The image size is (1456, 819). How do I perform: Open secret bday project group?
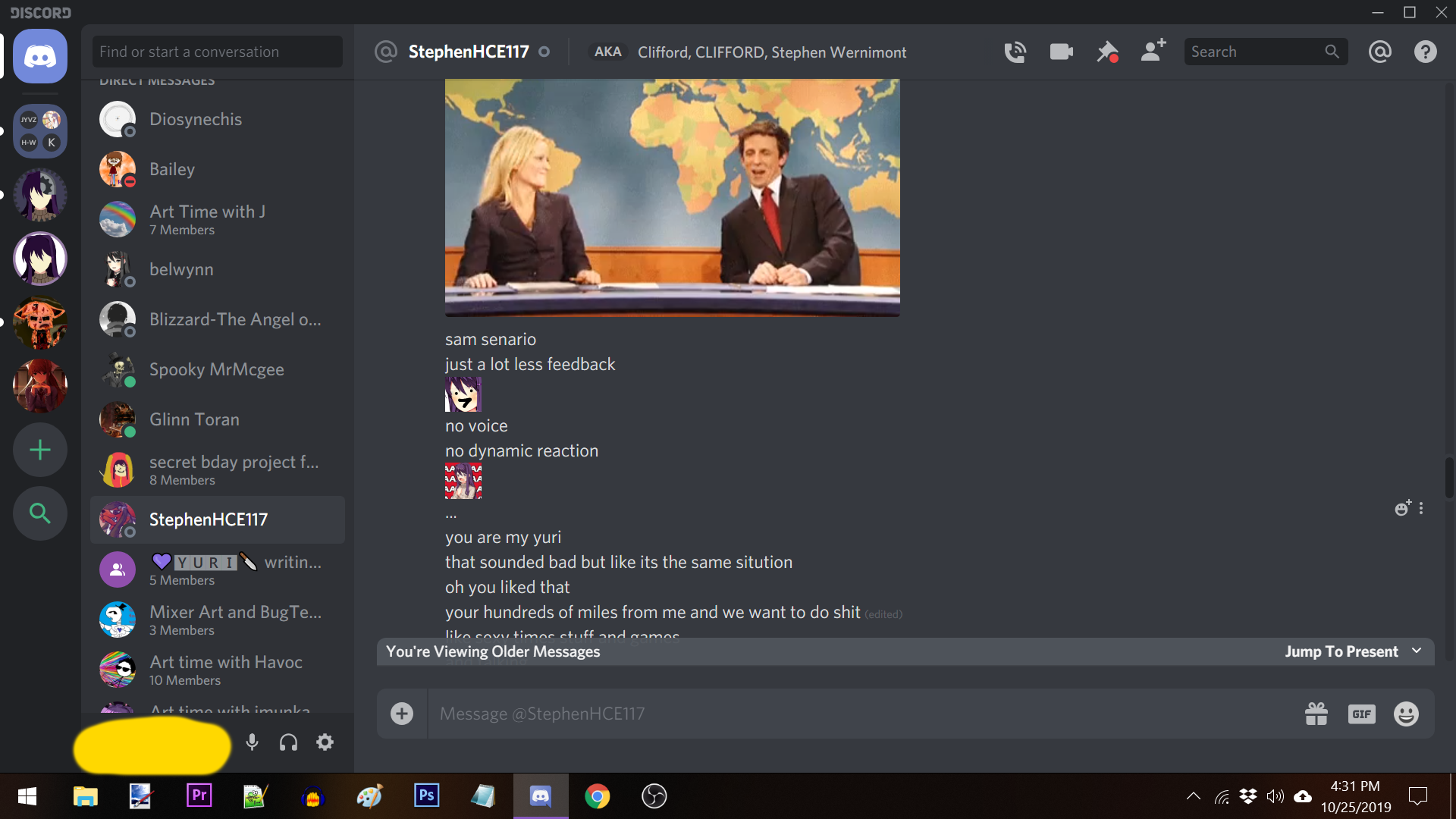(218, 469)
